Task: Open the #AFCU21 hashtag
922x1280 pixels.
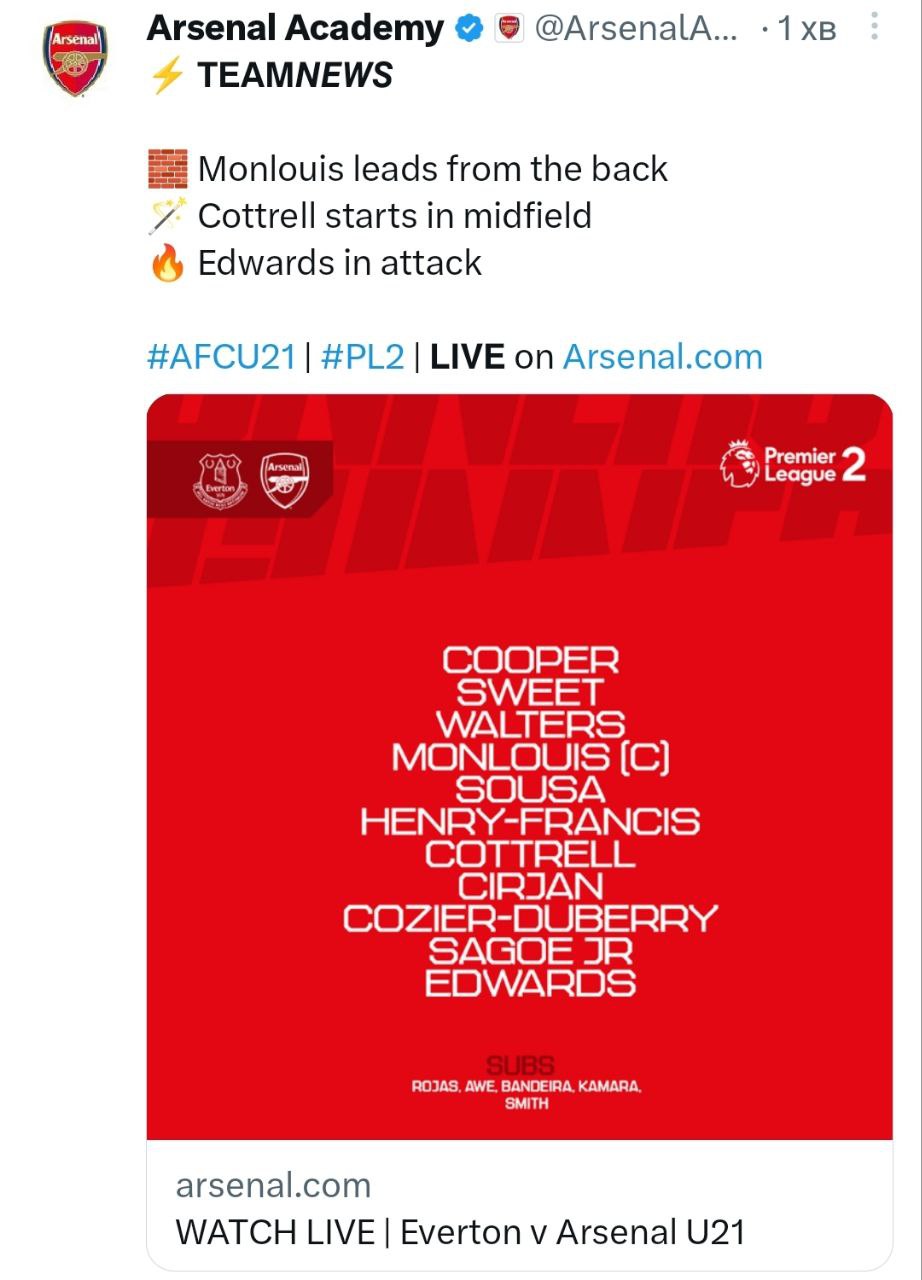Action: pos(220,357)
